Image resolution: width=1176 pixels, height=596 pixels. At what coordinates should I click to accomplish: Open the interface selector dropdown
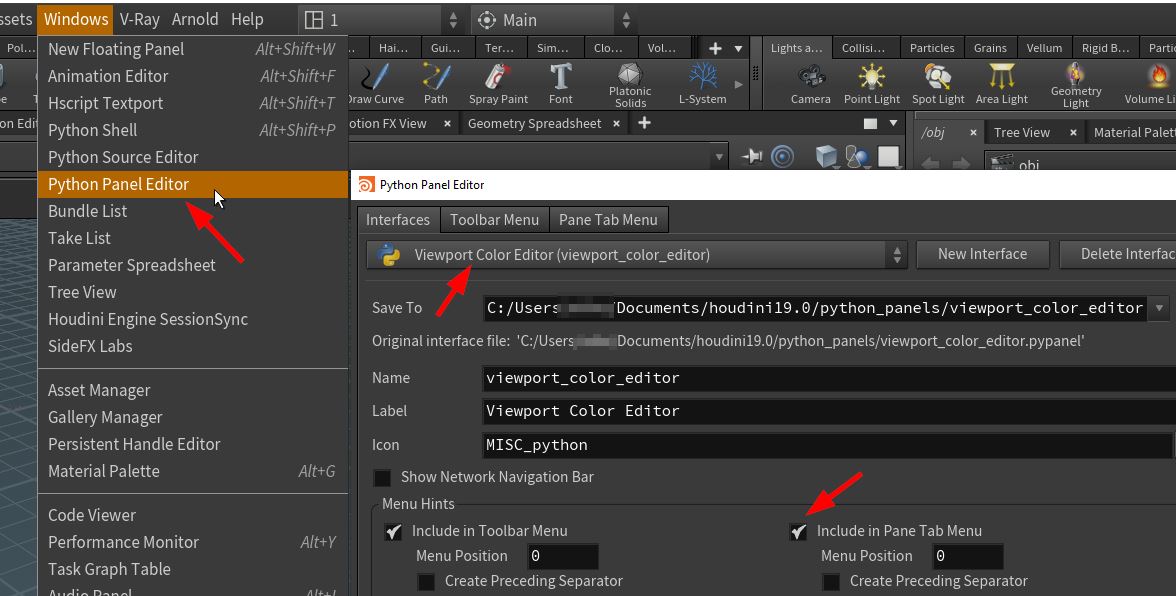(637, 255)
